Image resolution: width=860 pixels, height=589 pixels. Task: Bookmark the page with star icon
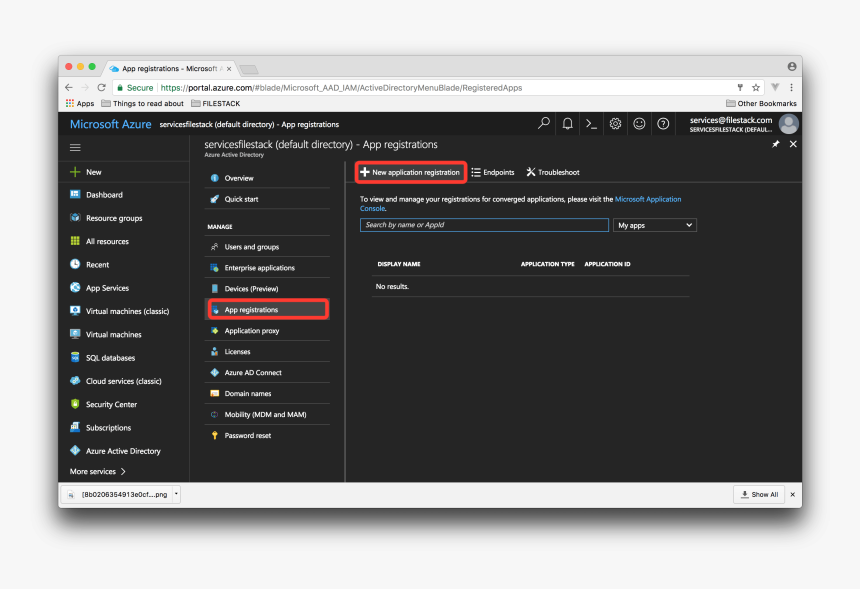[x=756, y=88]
